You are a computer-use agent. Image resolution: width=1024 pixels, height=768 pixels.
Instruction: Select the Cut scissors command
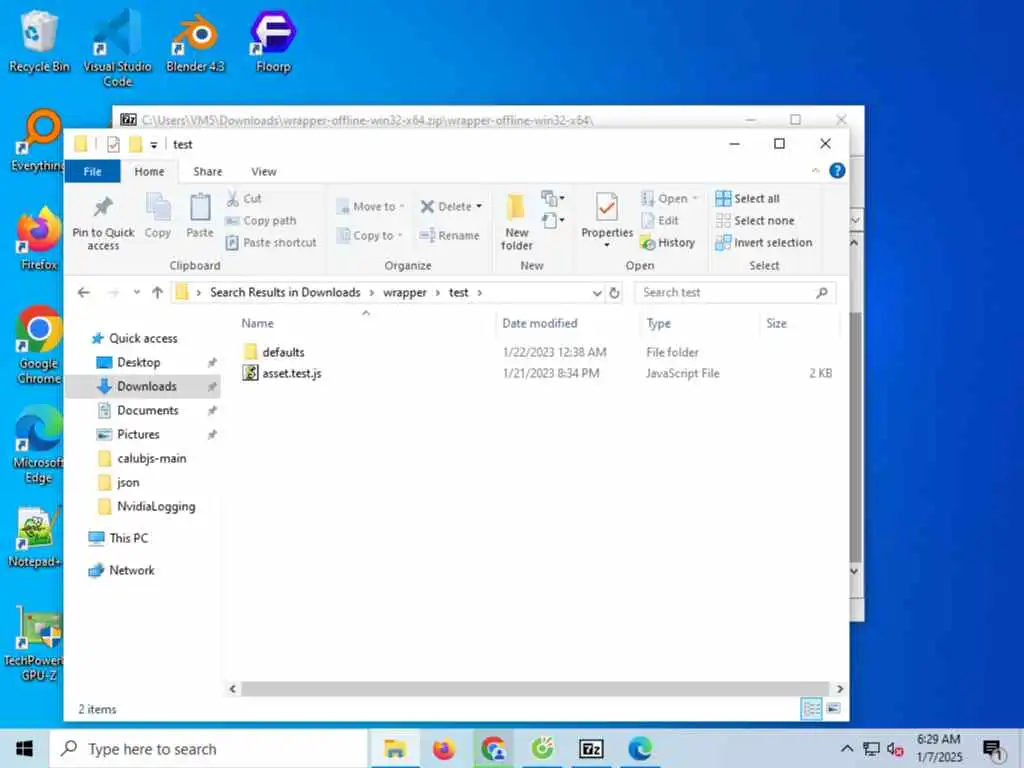pos(244,199)
